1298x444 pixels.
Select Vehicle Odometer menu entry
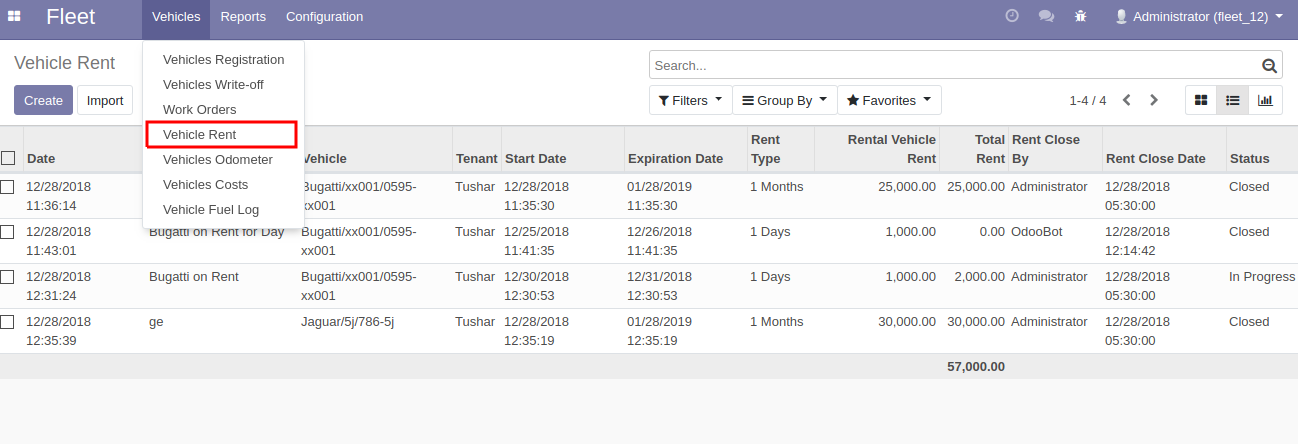click(x=218, y=159)
